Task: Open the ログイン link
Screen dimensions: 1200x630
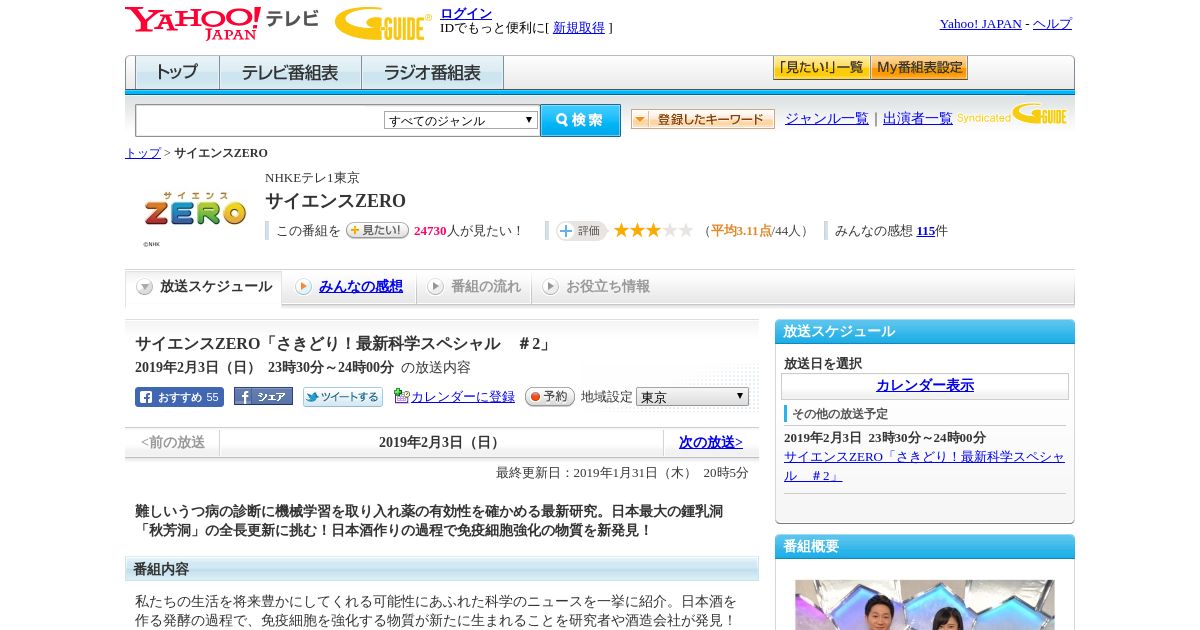Action: (466, 13)
